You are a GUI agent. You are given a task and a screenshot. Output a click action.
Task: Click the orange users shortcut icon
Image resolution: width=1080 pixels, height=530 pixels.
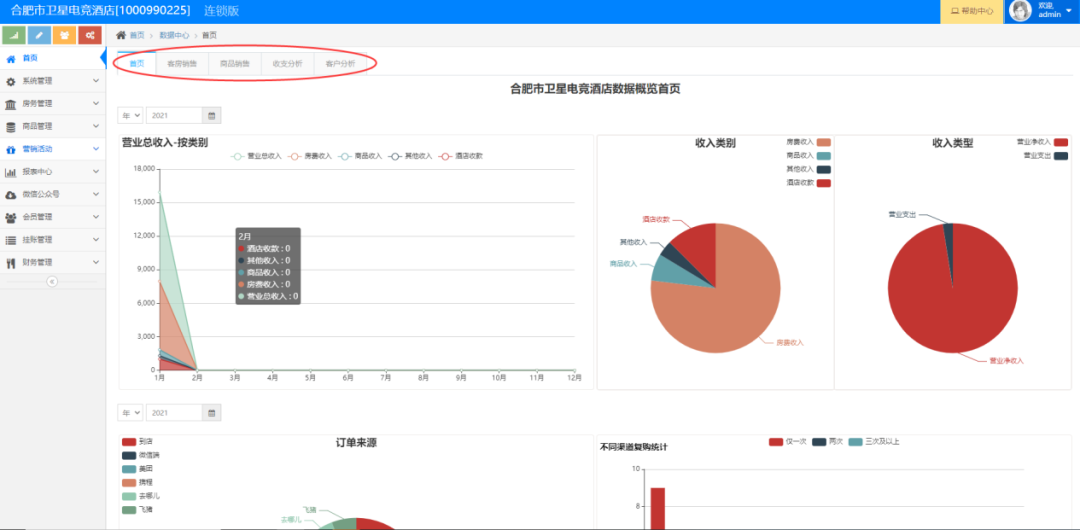(x=64, y=35)
